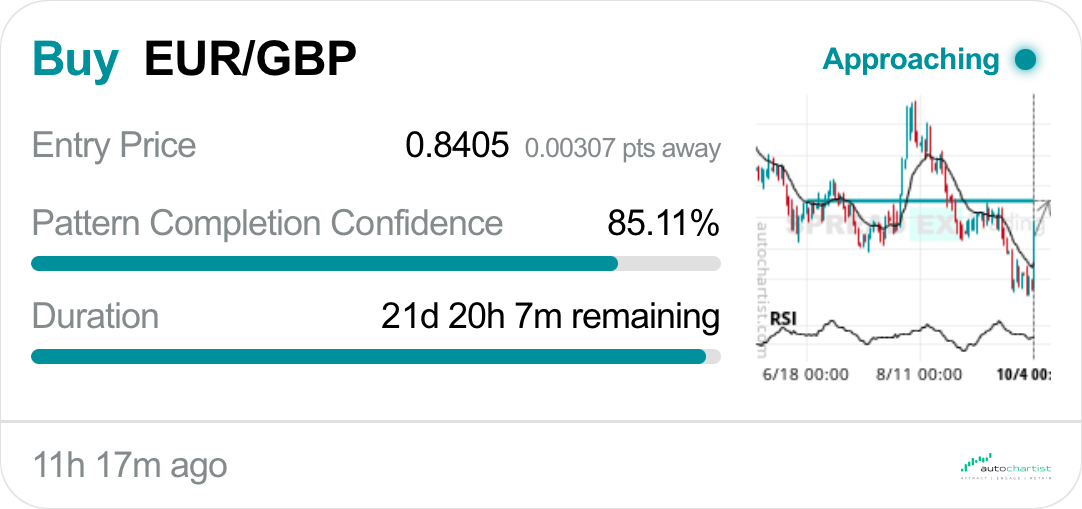Screen dimensions: 1082x509
Task: Click the Duration label
Action: click(95, 317)
